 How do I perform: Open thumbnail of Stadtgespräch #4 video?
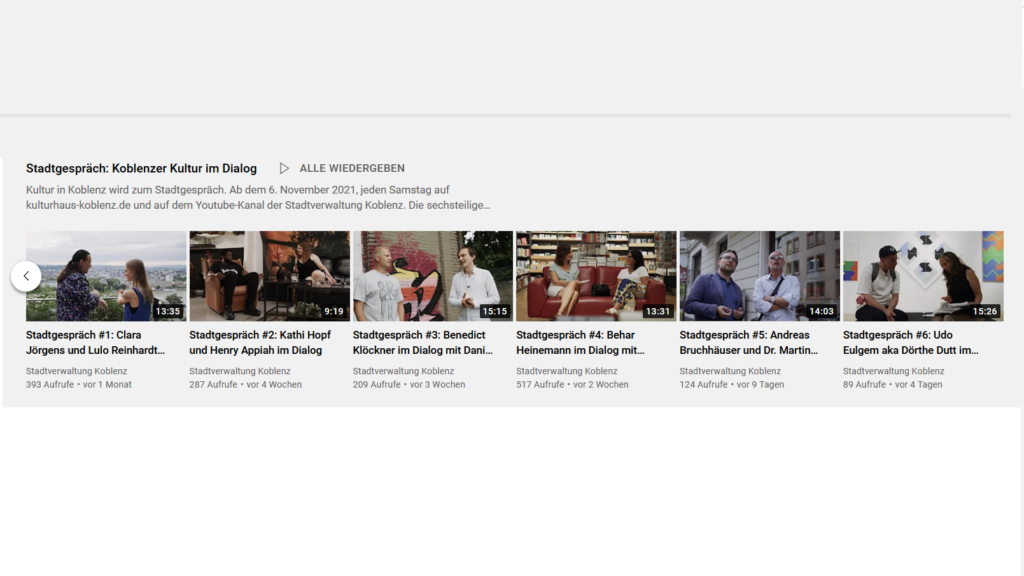(x=596, y=276)
